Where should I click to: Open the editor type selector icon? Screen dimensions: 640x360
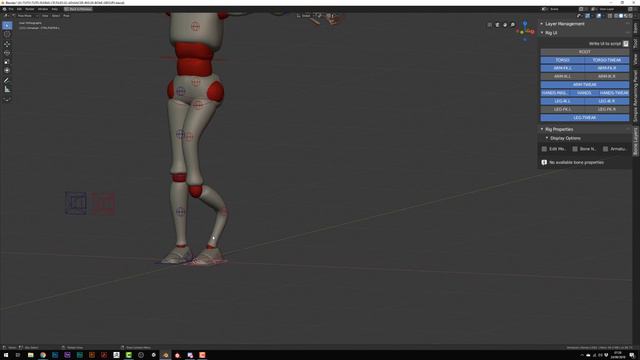[7, 16]
